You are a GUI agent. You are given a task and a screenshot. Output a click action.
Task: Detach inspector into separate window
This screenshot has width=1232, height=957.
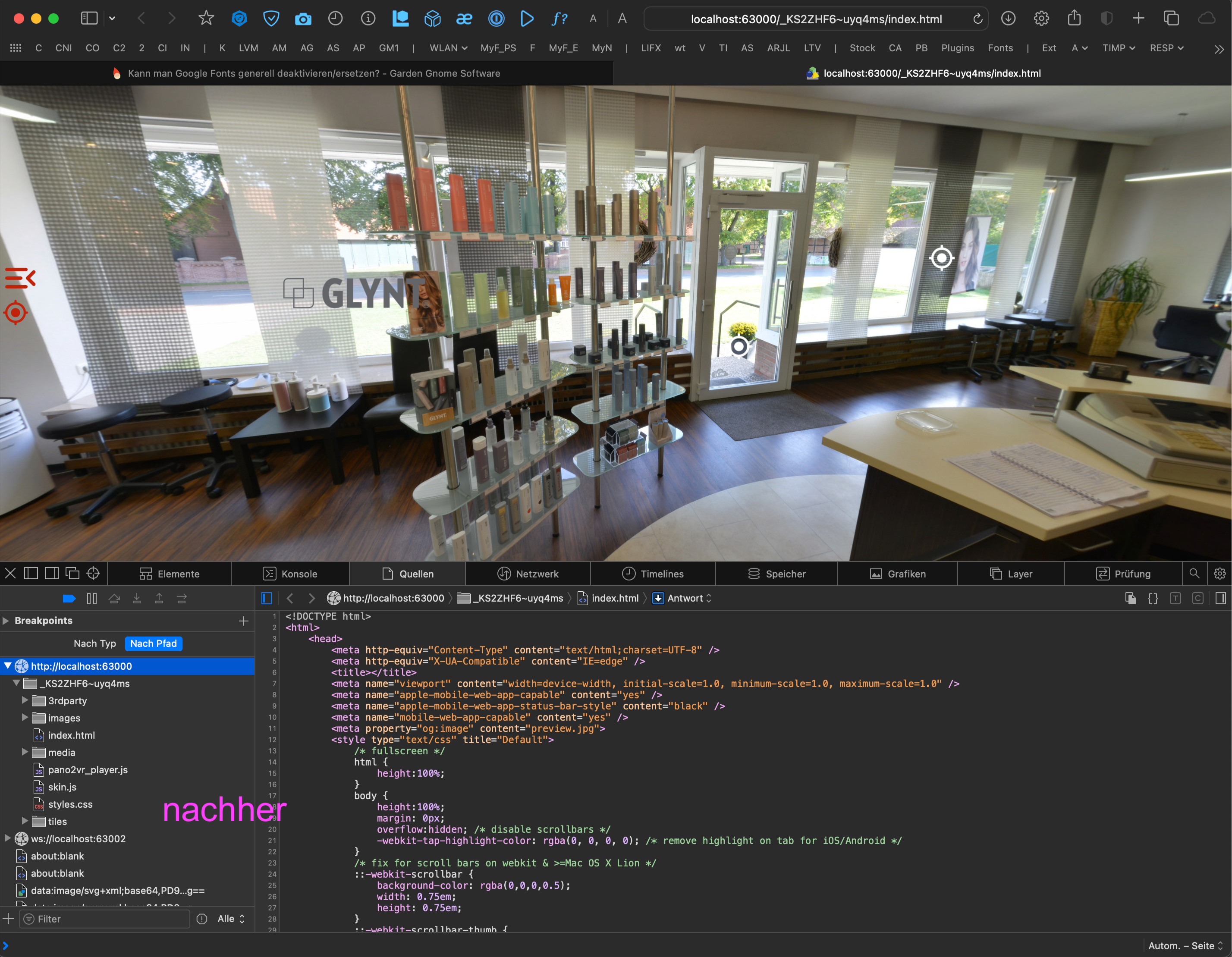click(72, 574)
